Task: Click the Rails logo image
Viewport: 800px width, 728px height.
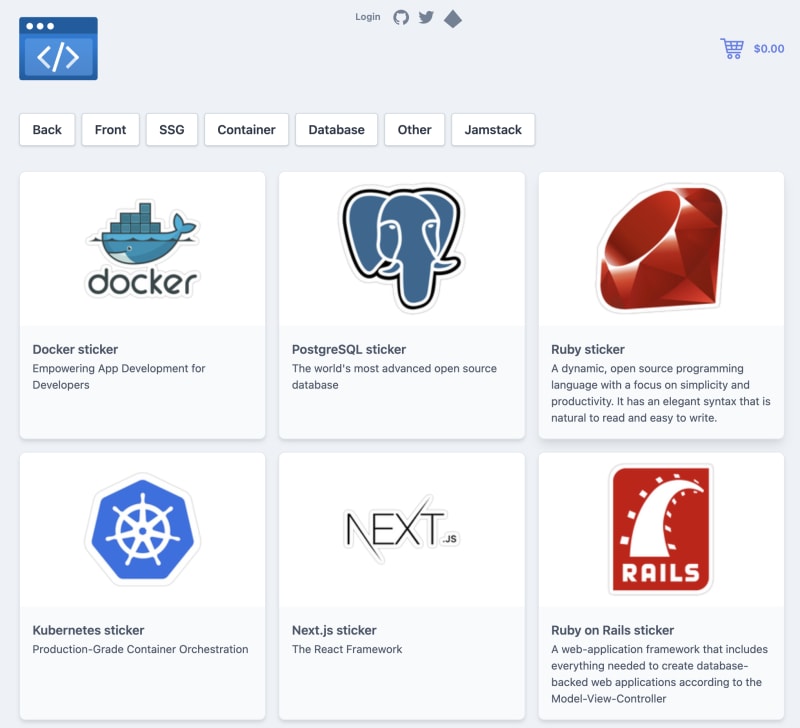Action: point(661,530)
